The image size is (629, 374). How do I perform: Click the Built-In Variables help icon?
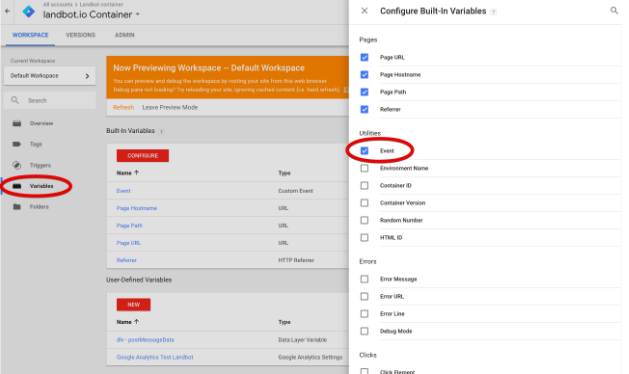[161, 132]
